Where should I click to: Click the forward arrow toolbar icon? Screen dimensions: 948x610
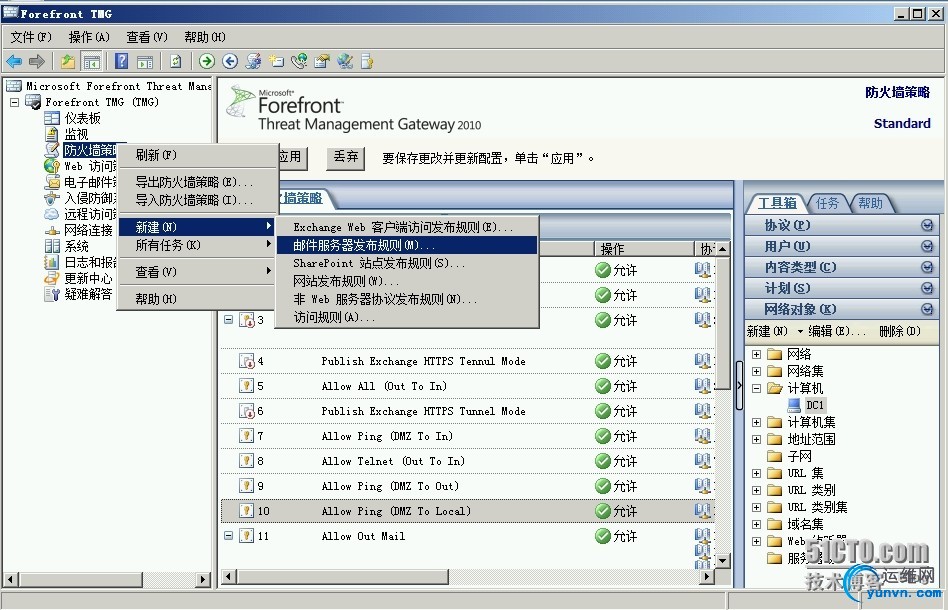pyautogui.click(x=37, y=61)
